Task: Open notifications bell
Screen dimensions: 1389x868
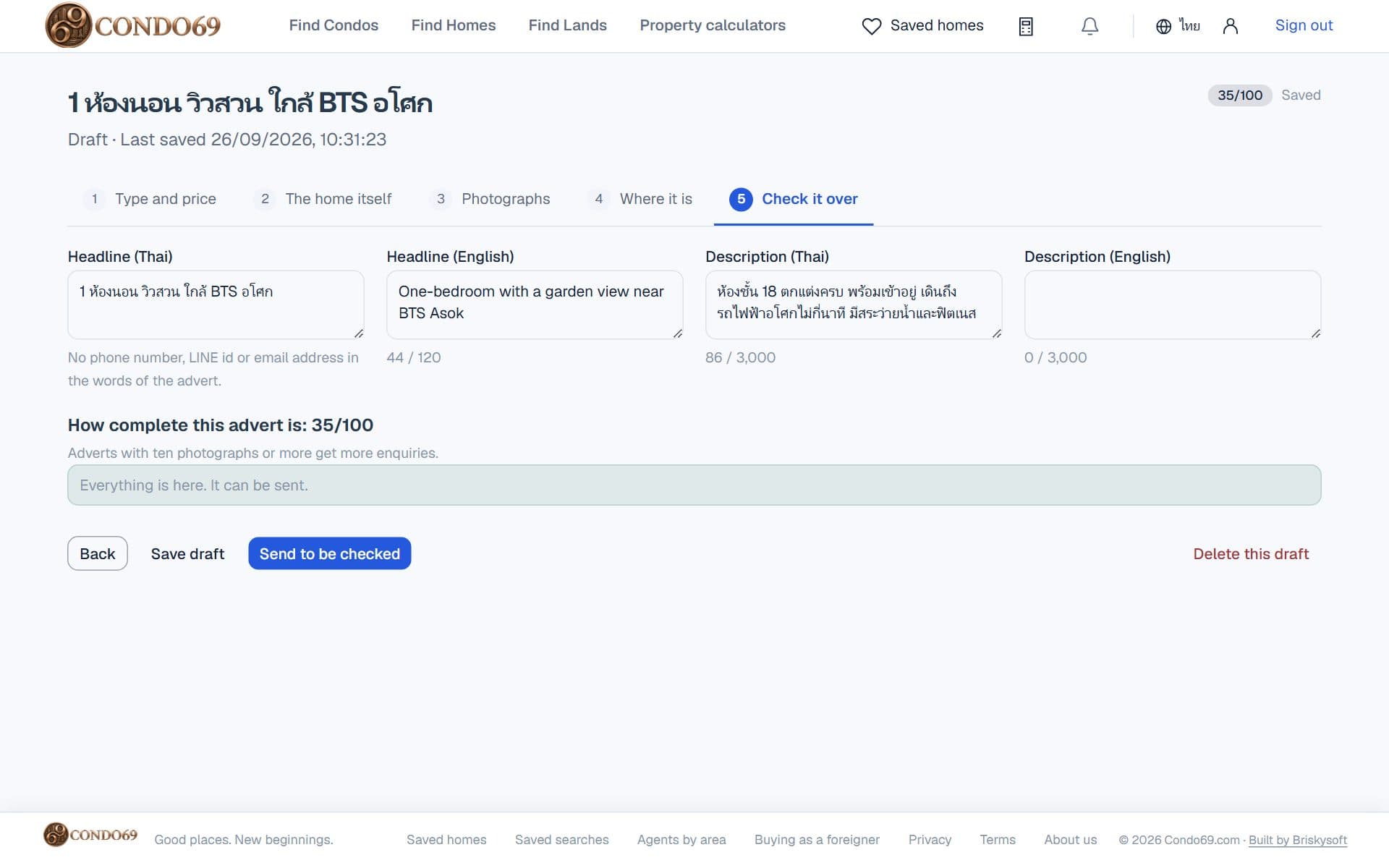Action: (1089, 26)
